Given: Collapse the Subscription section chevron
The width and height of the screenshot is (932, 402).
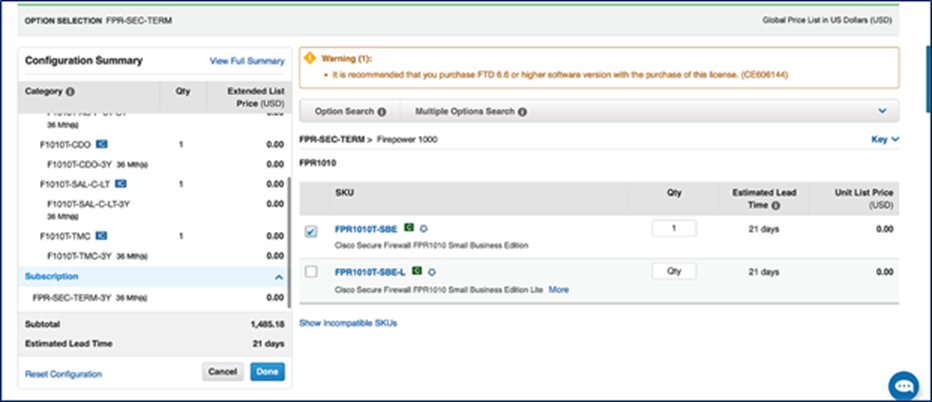Looking at the screenshot, I should (x=279, y=277).
